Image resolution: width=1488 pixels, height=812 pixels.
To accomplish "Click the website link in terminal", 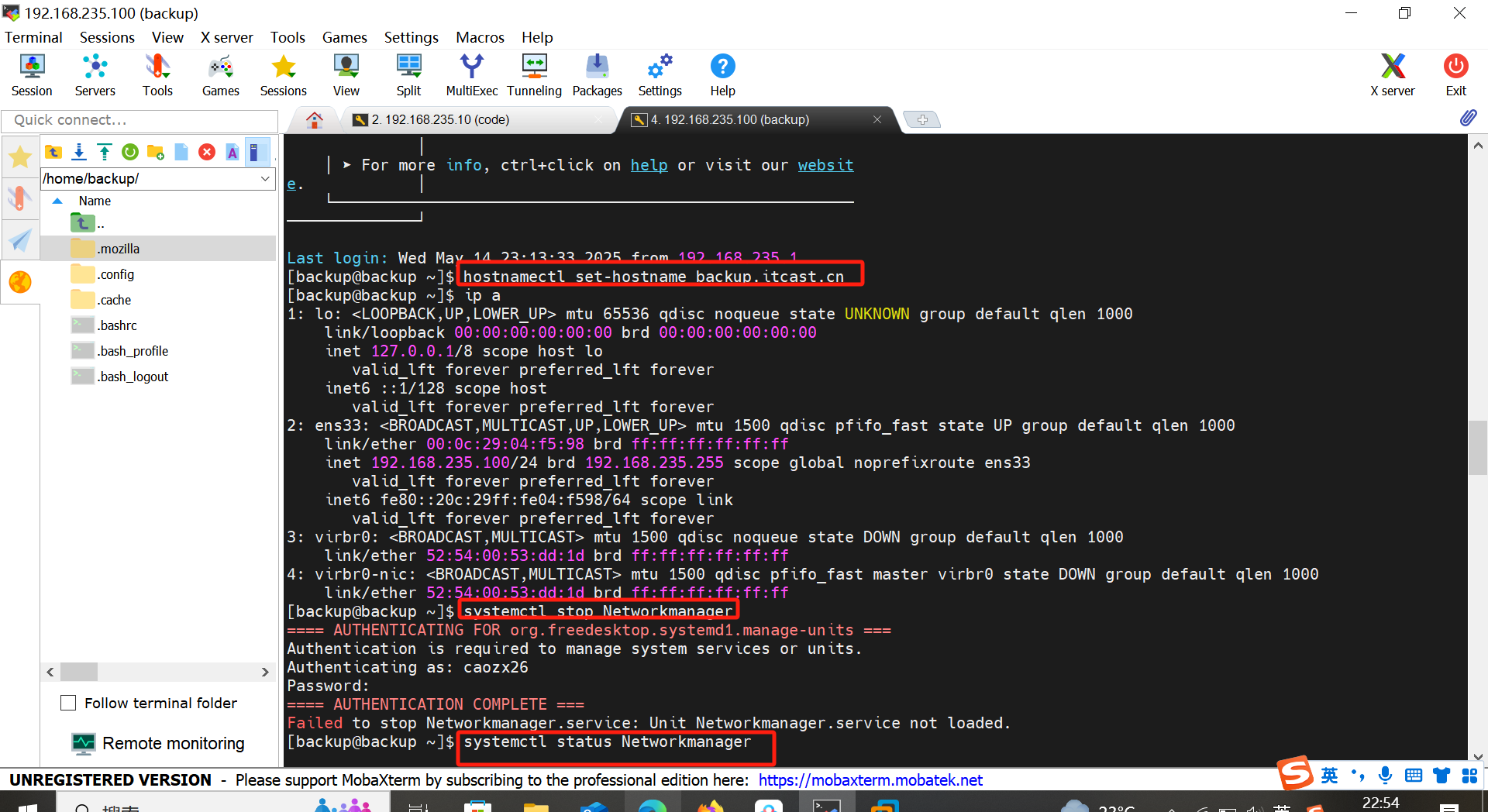I will [x=825, y=165].
